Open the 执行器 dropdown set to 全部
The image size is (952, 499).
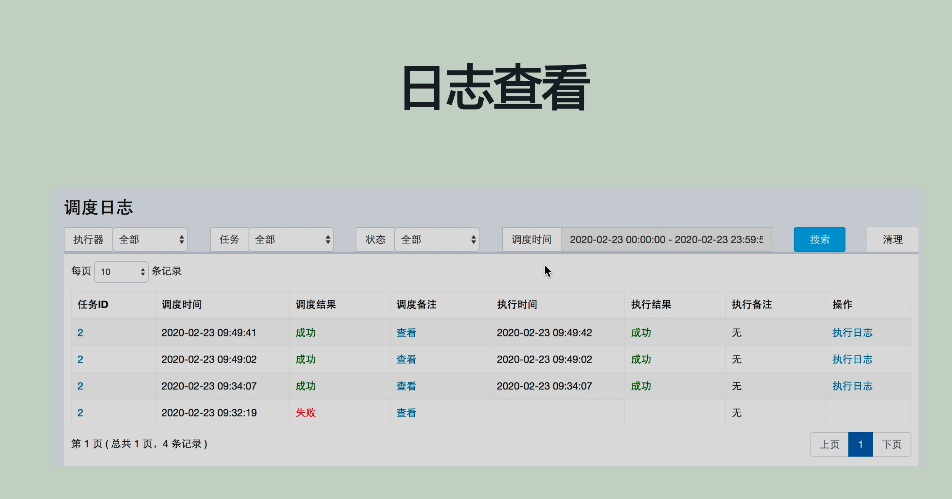click(x=150, y=240)
